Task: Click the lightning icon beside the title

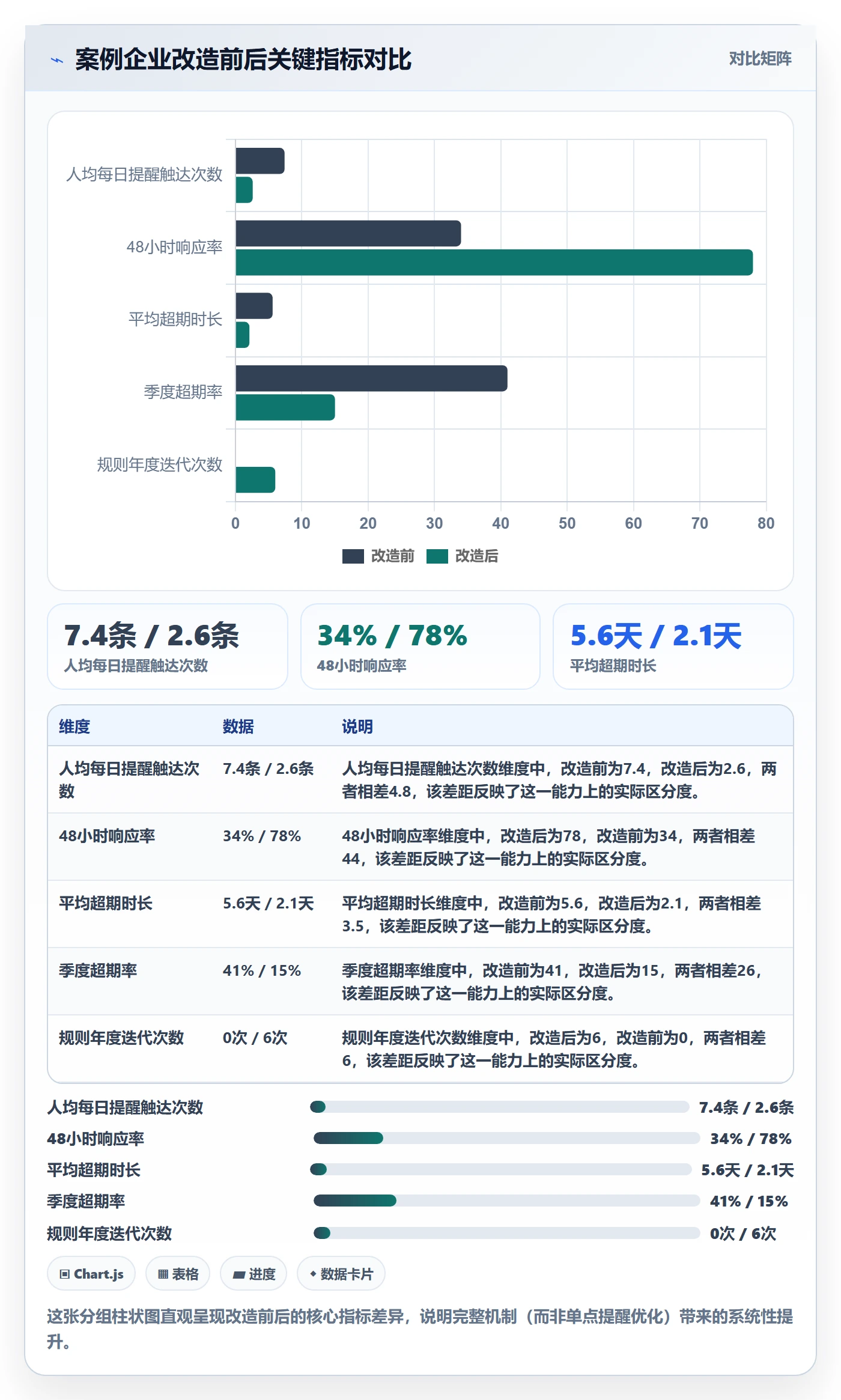Action: 57,60
